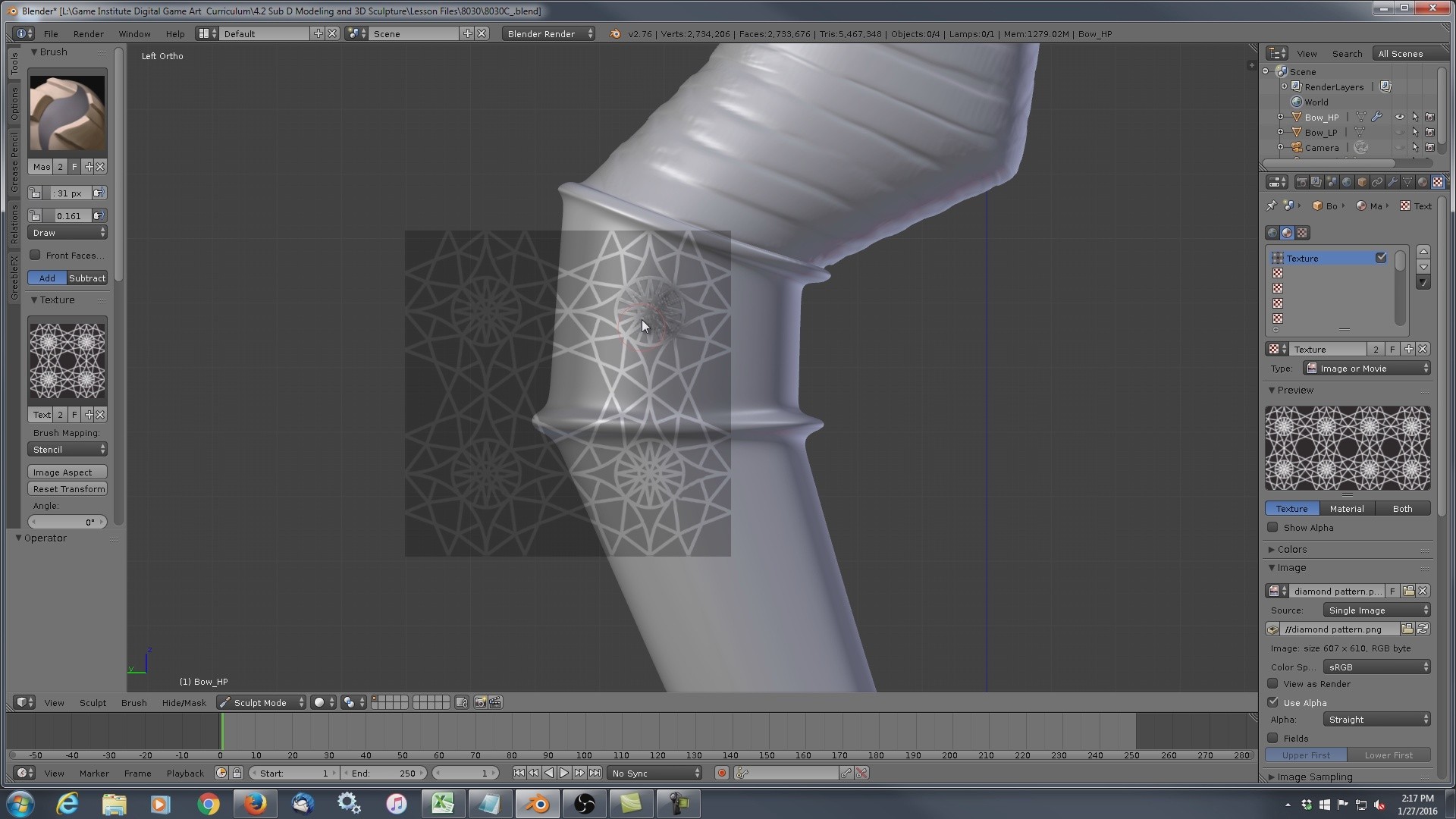
Task: Toggle Bow_HP renderability camera icon
Action: tap(1429, 118)
